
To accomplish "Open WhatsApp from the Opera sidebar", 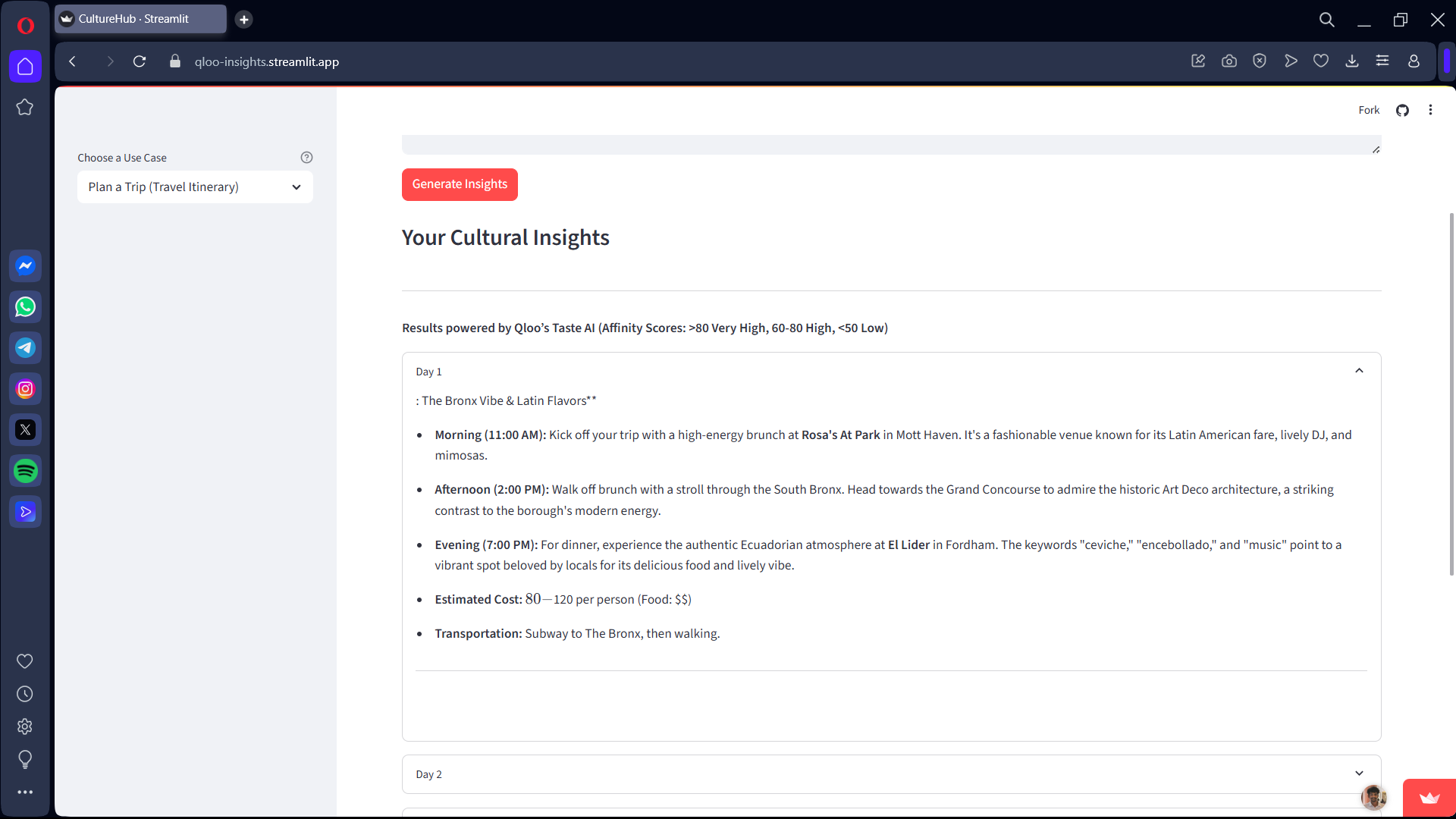I will [x=25, y=307].
